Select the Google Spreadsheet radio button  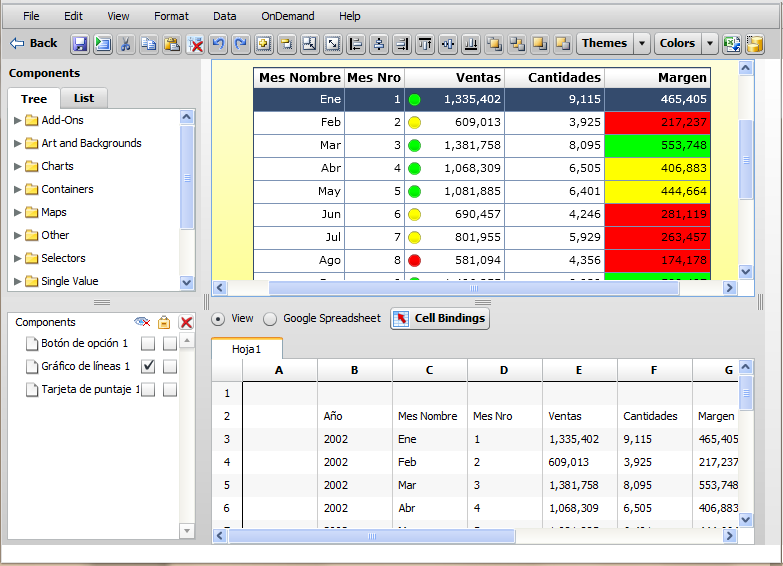point(270,319)
